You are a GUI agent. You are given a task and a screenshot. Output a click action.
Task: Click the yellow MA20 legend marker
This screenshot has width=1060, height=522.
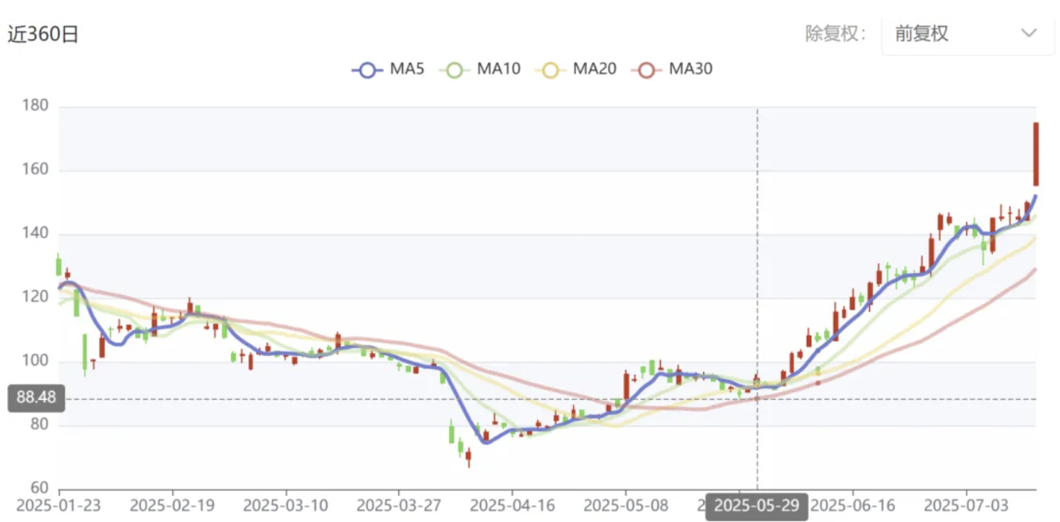pyautogui.click(x=552, y=70)
